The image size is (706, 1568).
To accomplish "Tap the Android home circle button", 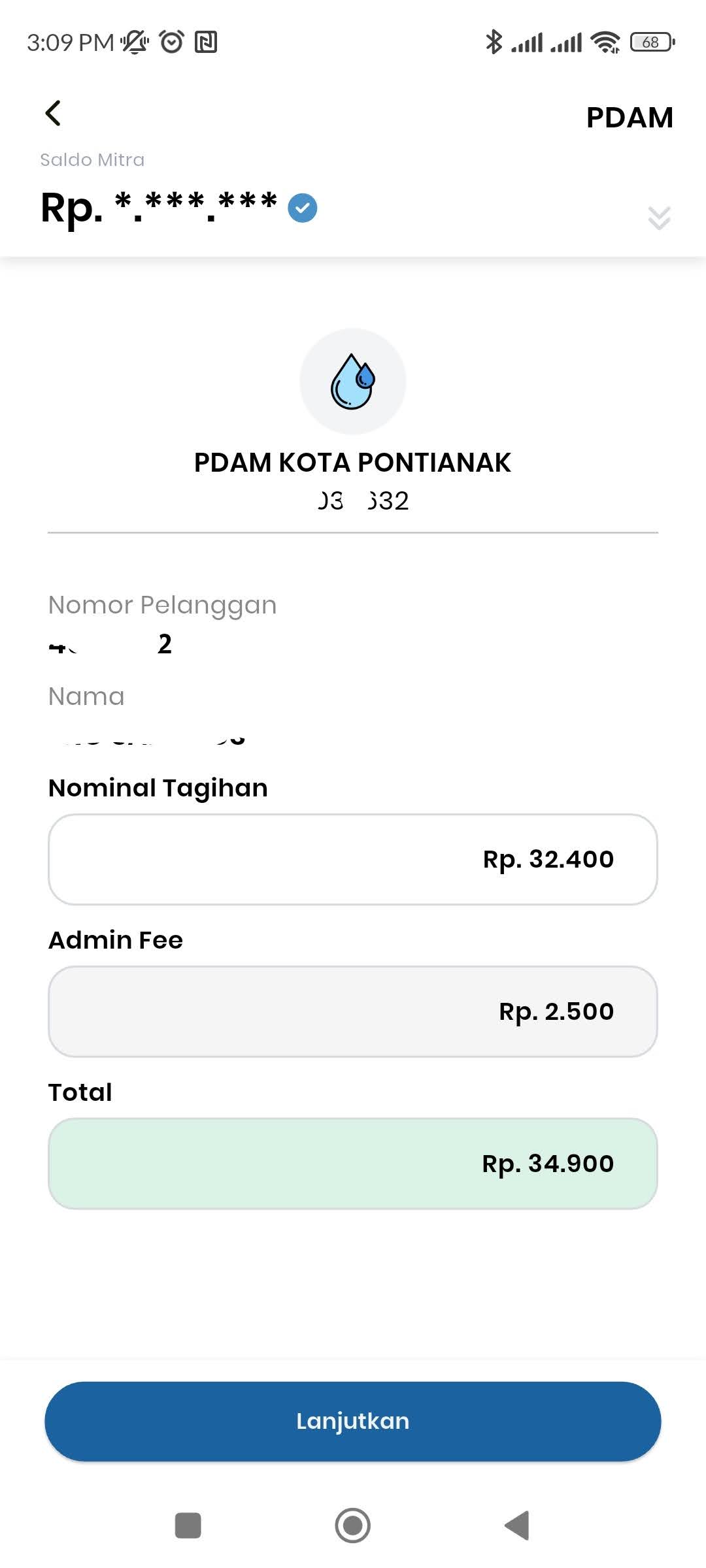I will (x=353, y=1526).
